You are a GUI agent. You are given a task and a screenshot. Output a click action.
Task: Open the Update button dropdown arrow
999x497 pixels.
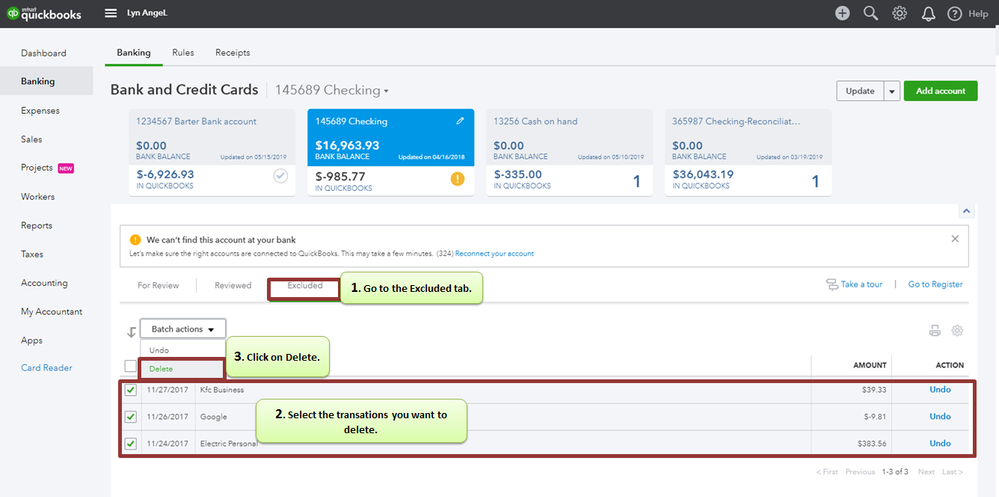(891, 91)
